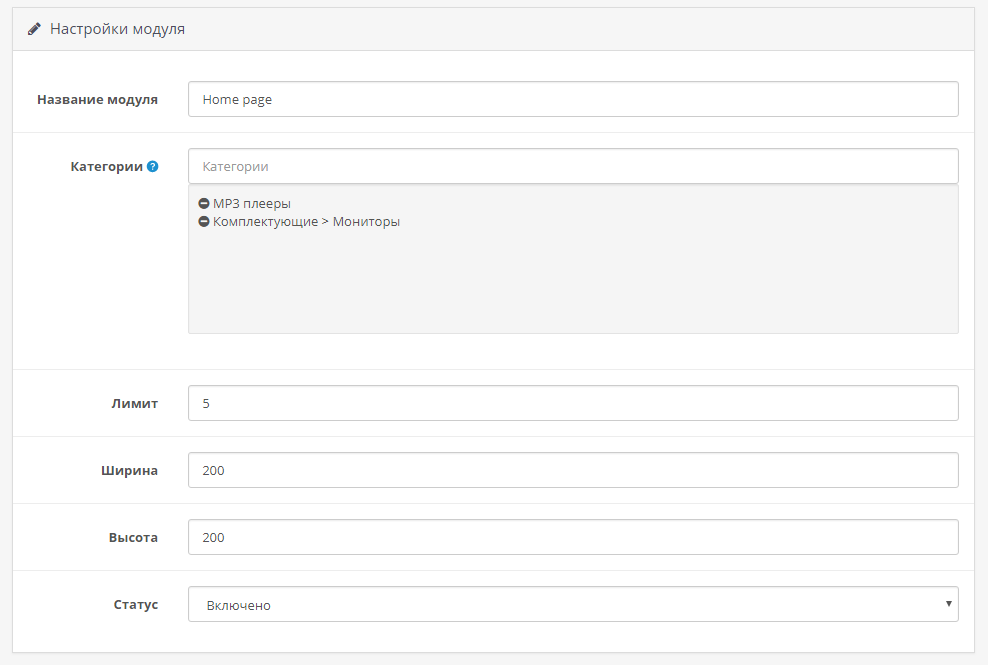Click the Категории label text
The height and width of the screenshot is (665, 988).
(x=106, y=167)
